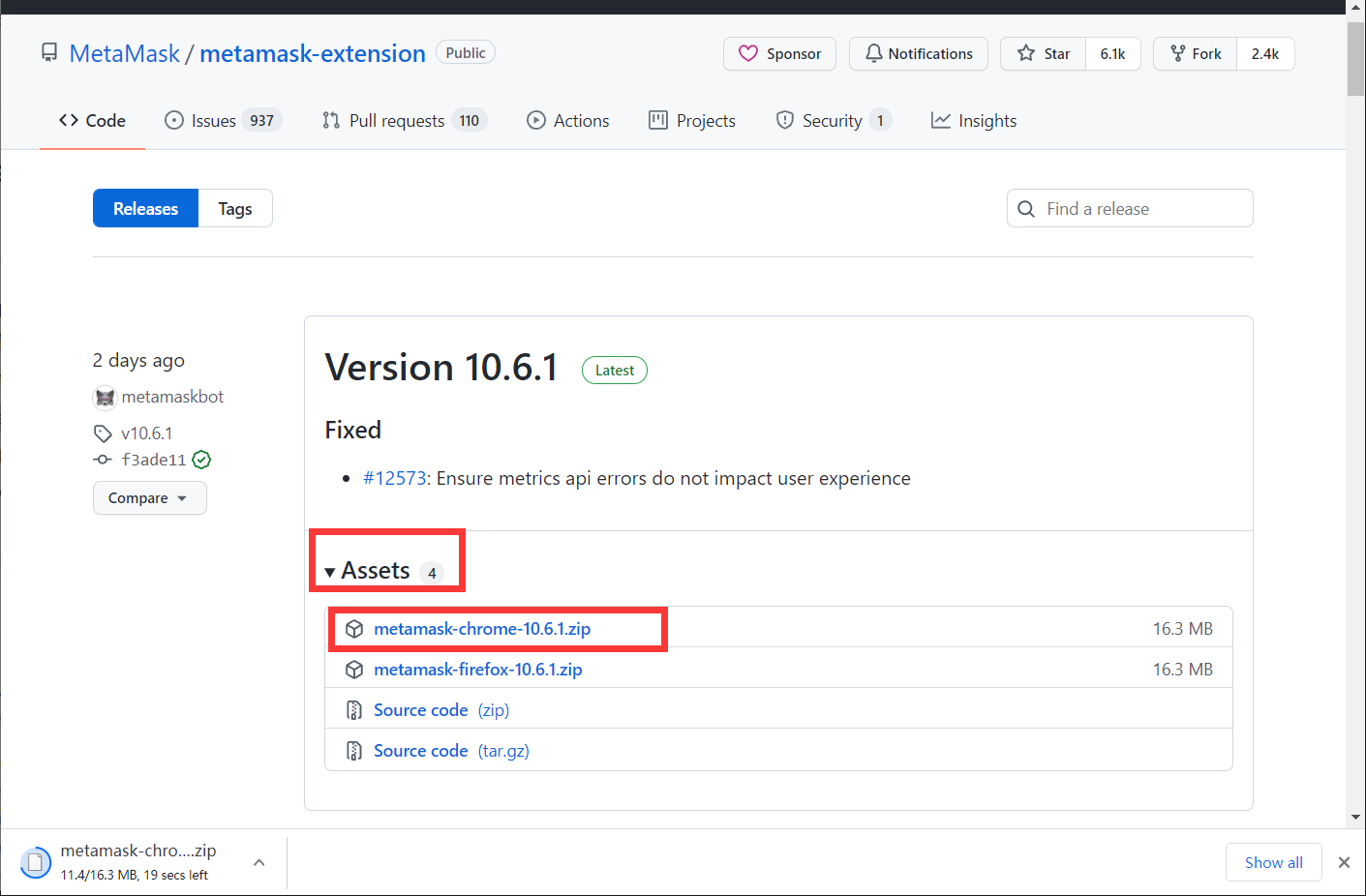
Task: Open the Actions tab
Action: pos(568,121)
